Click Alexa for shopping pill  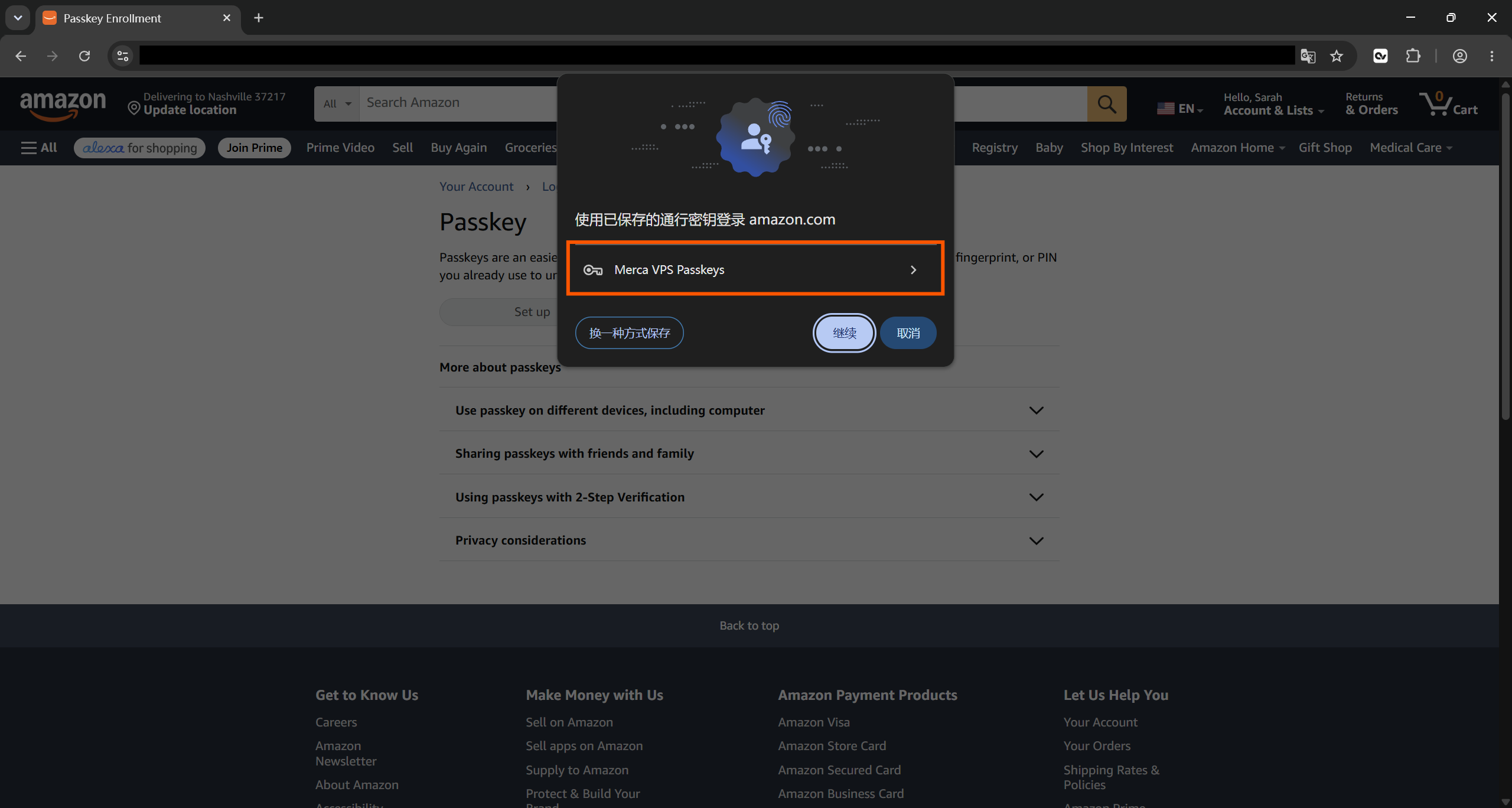(x=139, y=148)
